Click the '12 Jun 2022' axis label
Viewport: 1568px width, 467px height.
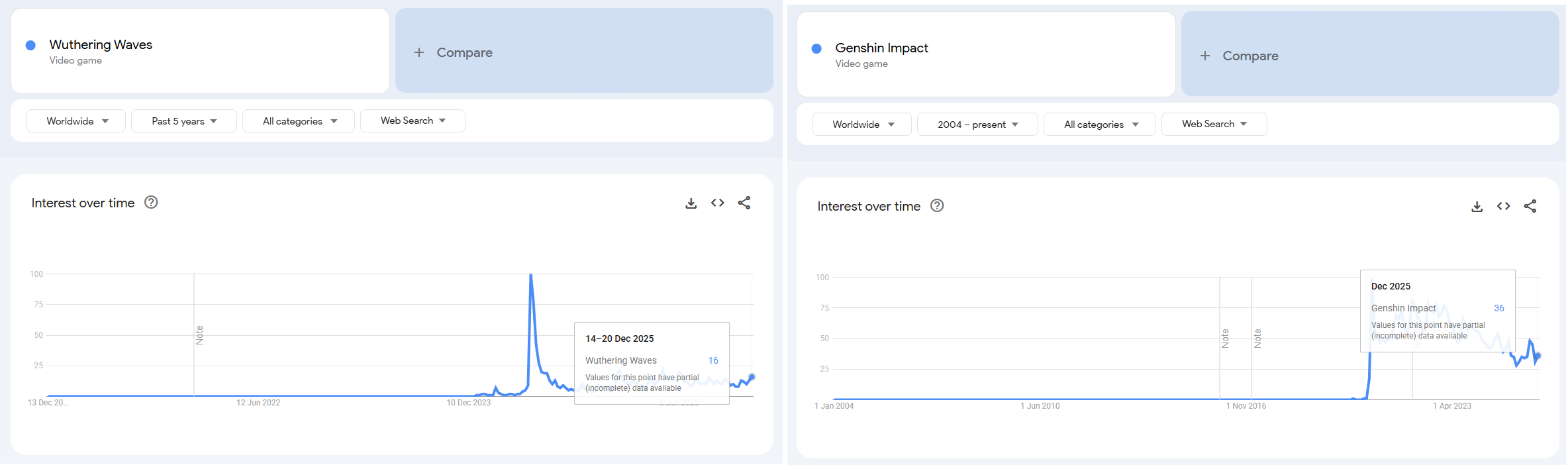[x=258, y=403]
